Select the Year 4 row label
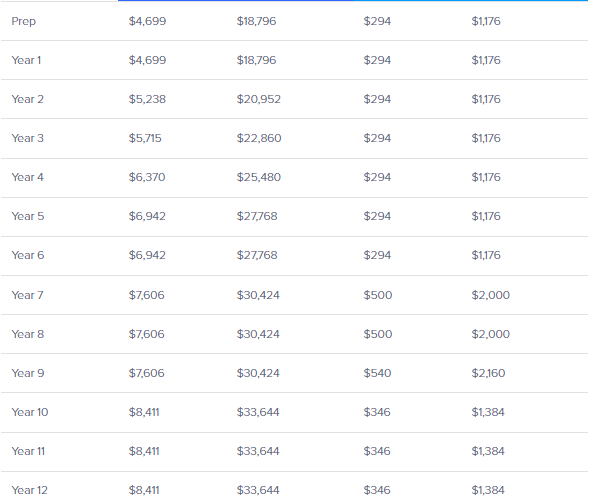The height and width of the screenshot is (501, 593). (28, 177)
